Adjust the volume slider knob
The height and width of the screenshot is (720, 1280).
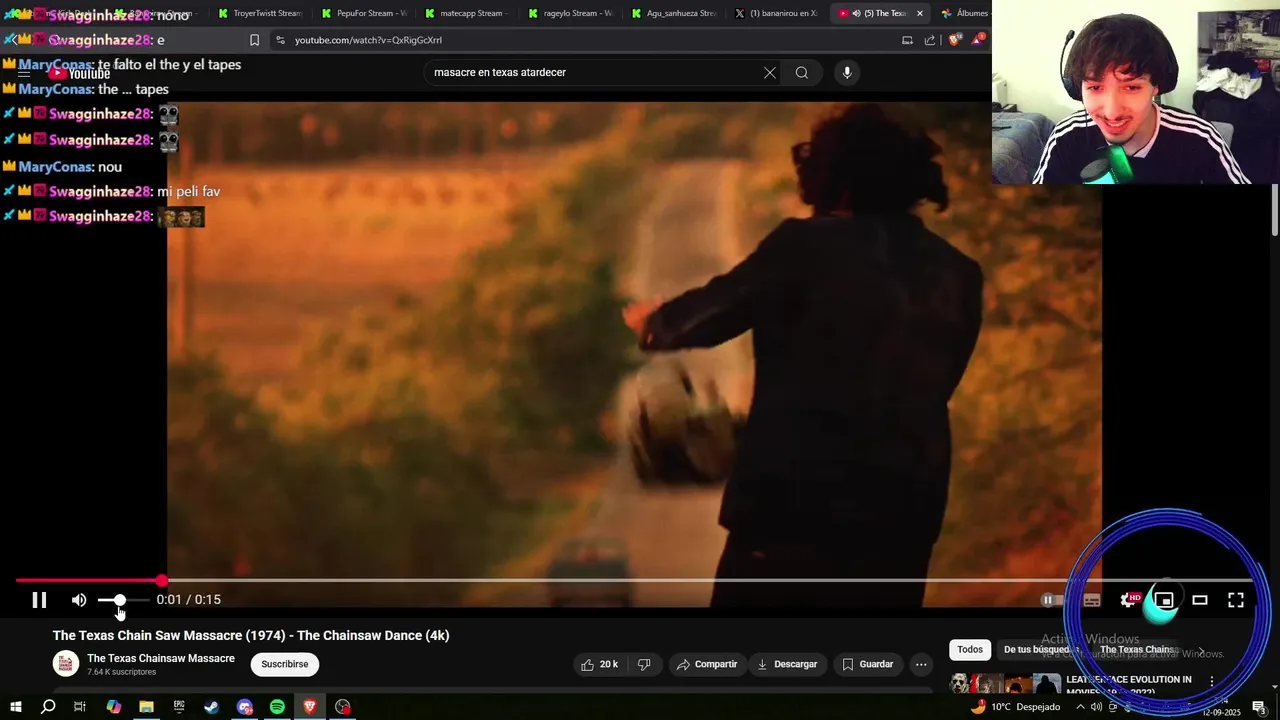click(x=119, y=600)
